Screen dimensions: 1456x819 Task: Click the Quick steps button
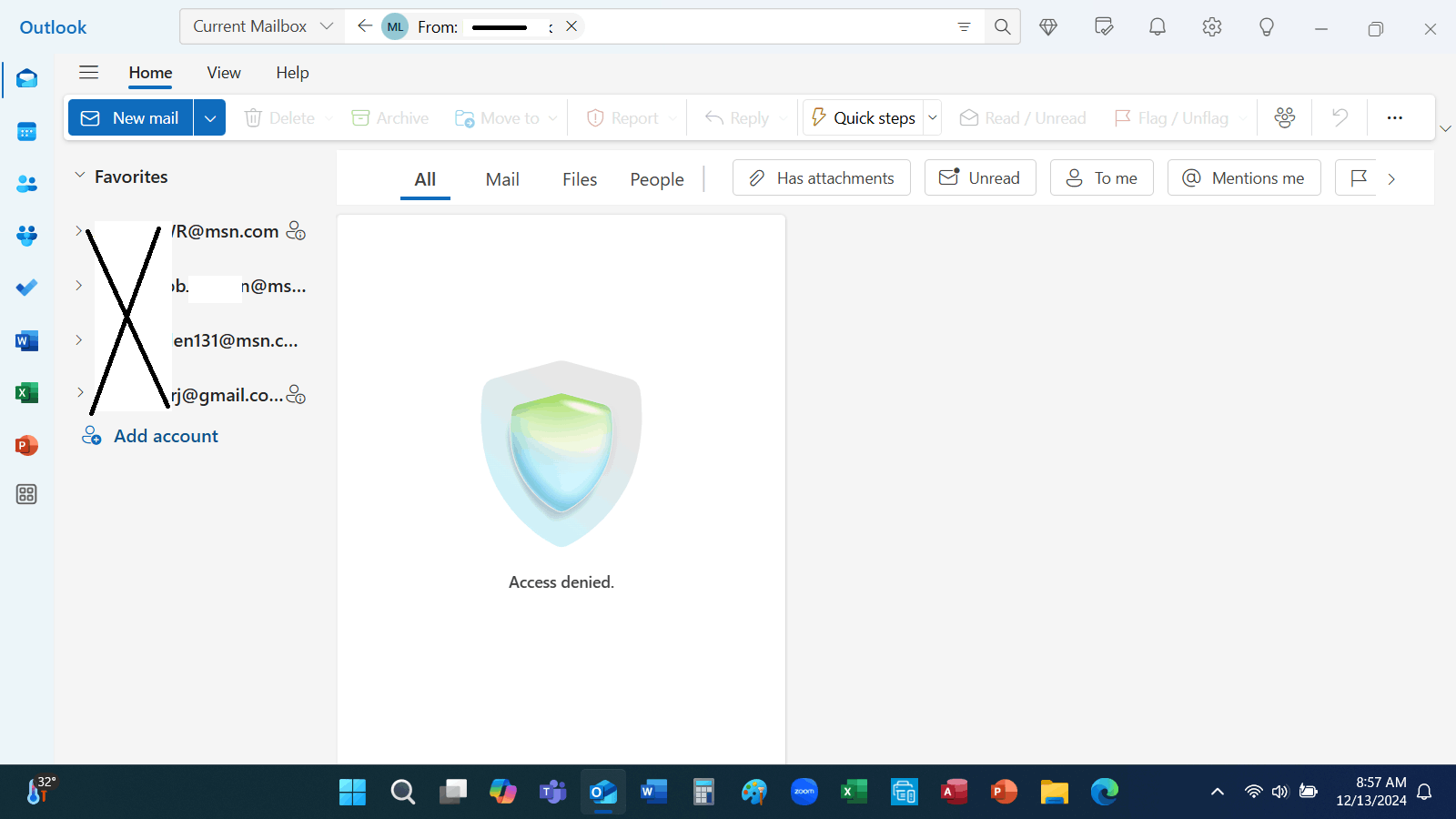point(863,117)
